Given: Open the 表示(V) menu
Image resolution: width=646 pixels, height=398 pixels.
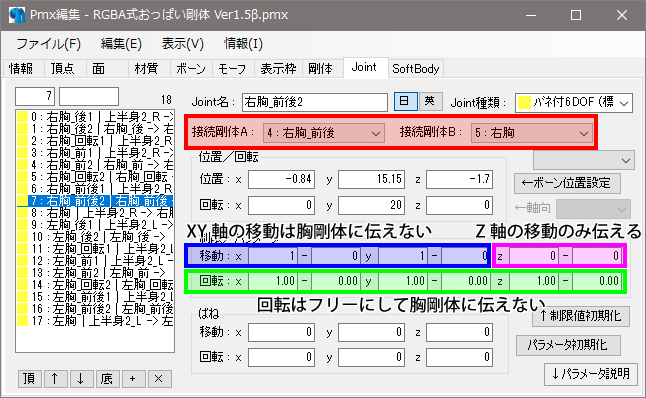Looking at the screenshot, I should click(183, 44).
